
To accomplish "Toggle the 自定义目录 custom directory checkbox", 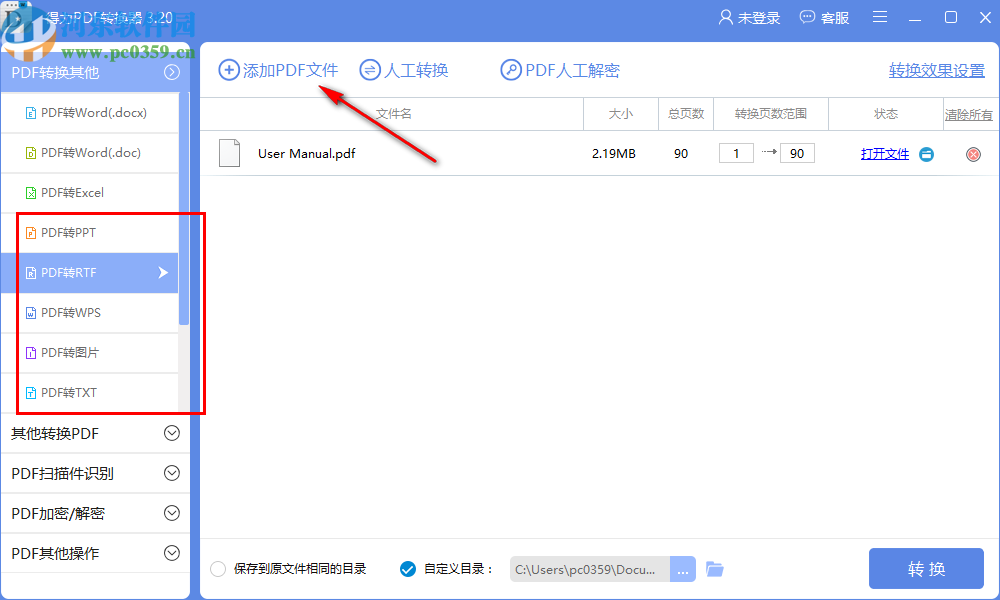I will pyautogui.click(x=407, y=568).
